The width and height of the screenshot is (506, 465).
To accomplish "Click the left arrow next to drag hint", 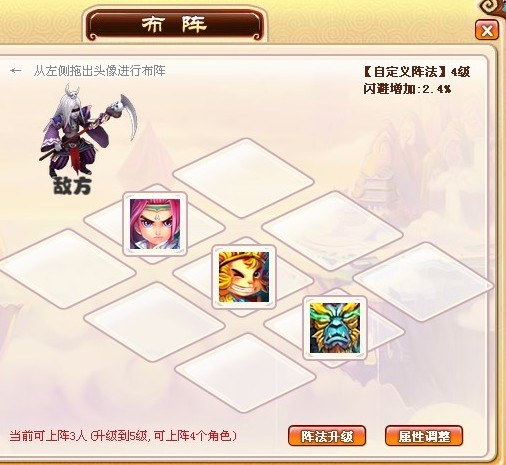I will pos(15,71).
